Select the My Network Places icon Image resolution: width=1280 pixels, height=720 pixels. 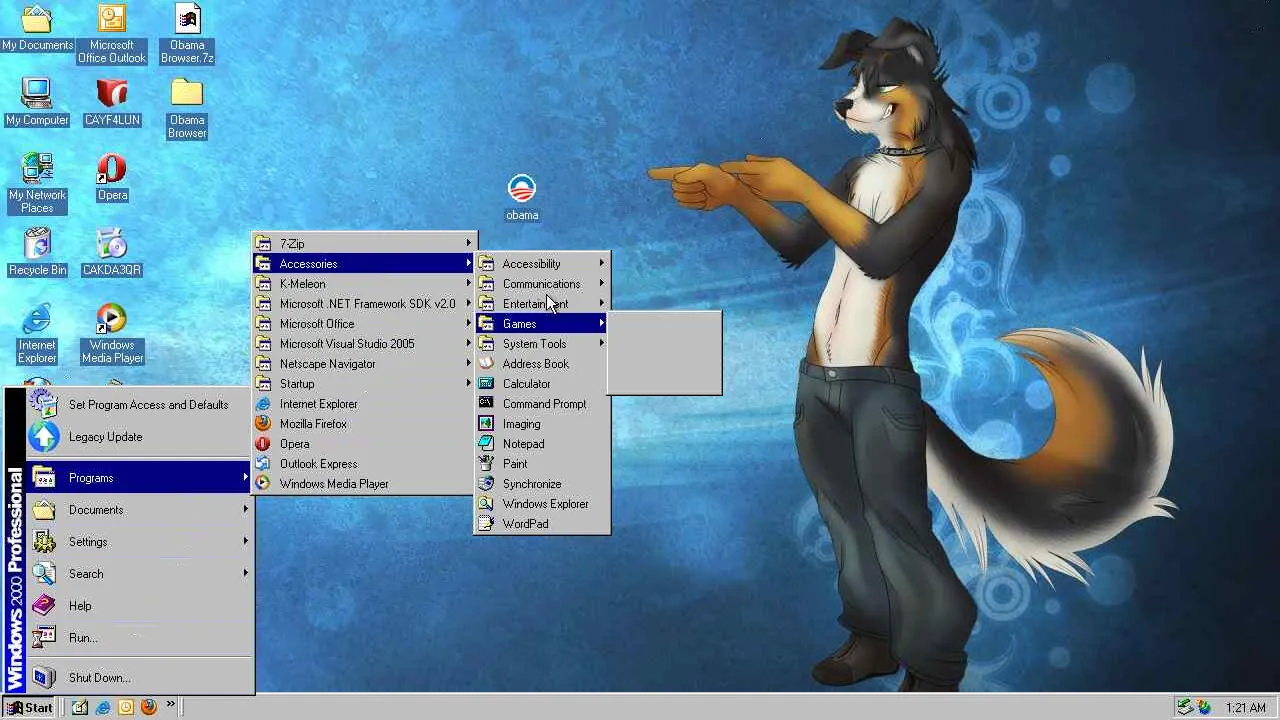click(x=37, y=183)
